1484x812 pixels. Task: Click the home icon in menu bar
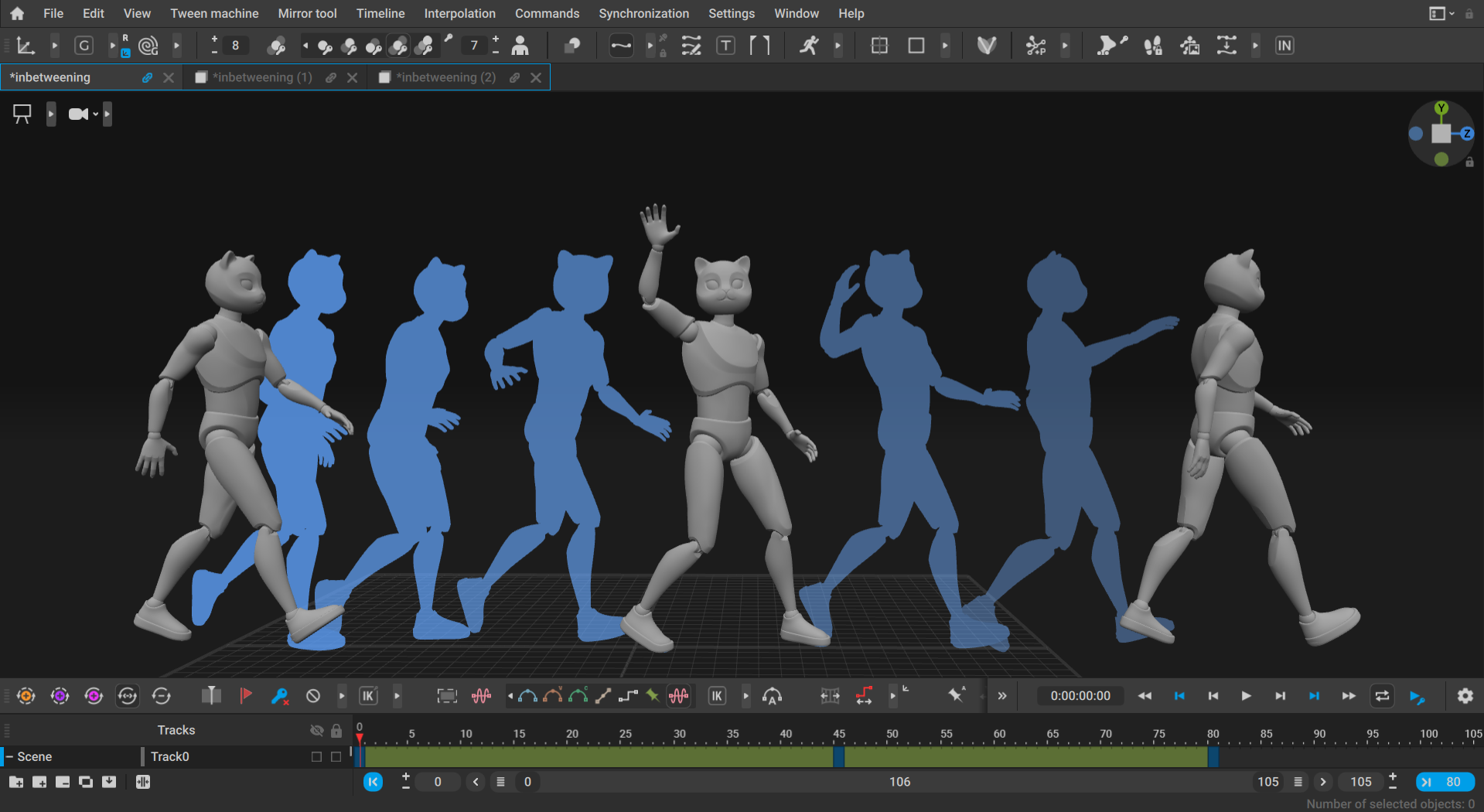[x=17, y=13]
